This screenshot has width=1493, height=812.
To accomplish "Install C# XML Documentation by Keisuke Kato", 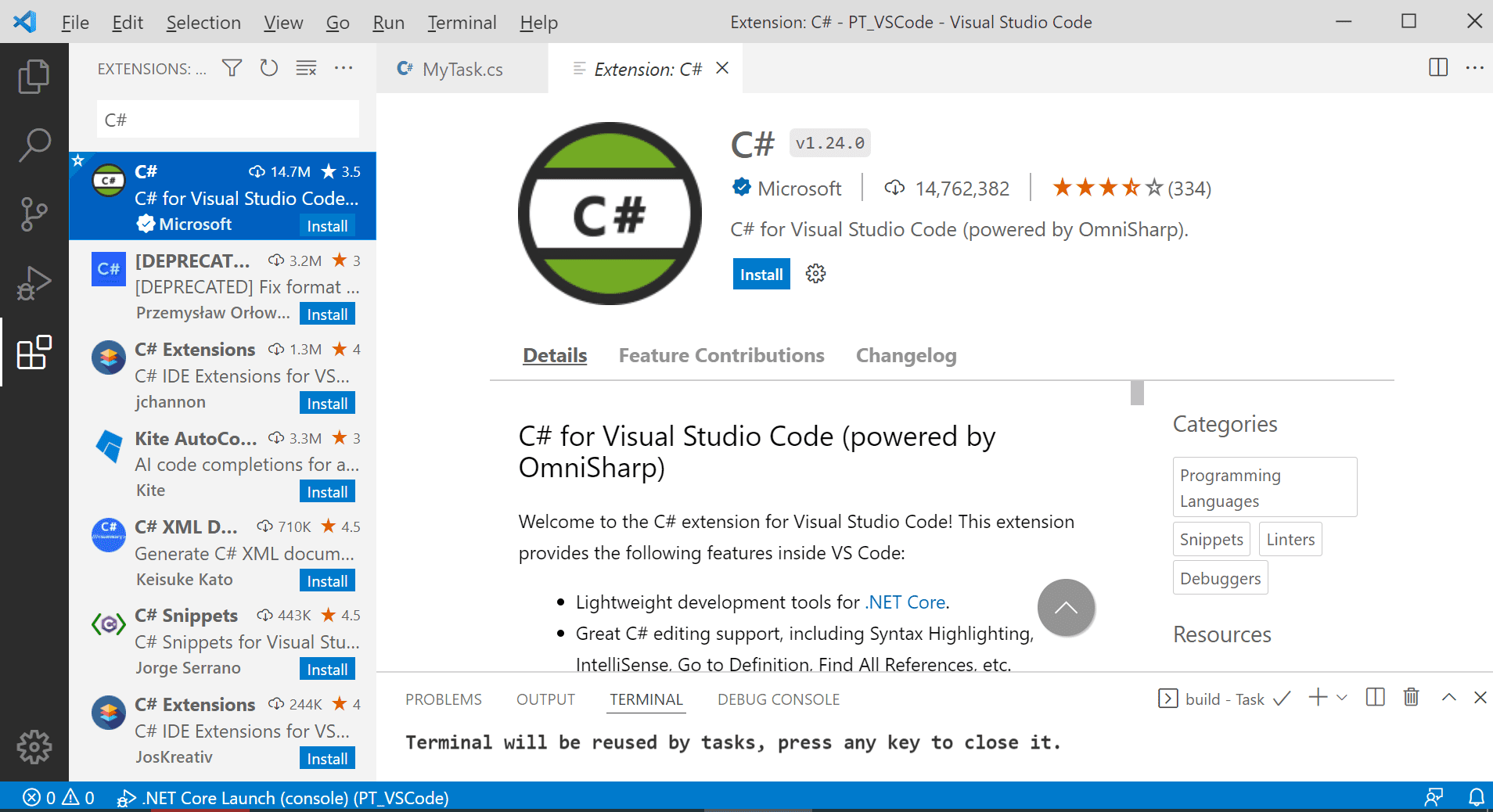I will (327, 580).
